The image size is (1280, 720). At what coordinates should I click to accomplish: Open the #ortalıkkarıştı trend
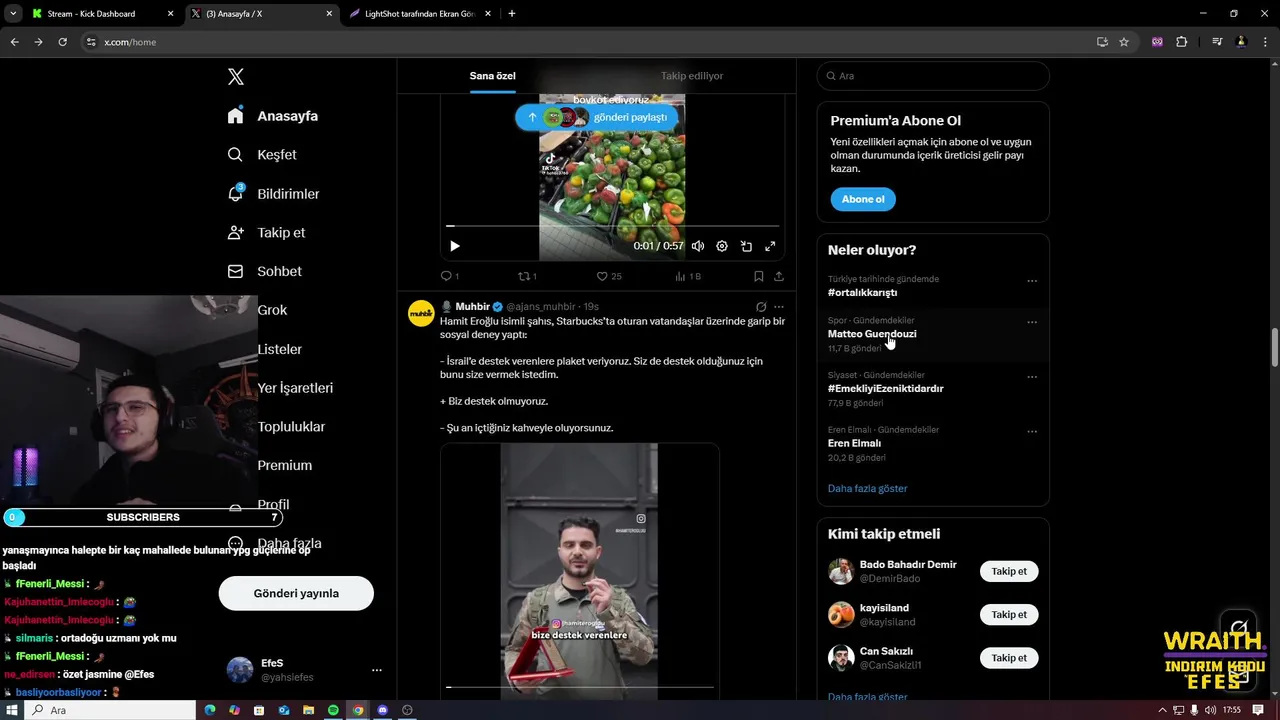coord(862,293)
